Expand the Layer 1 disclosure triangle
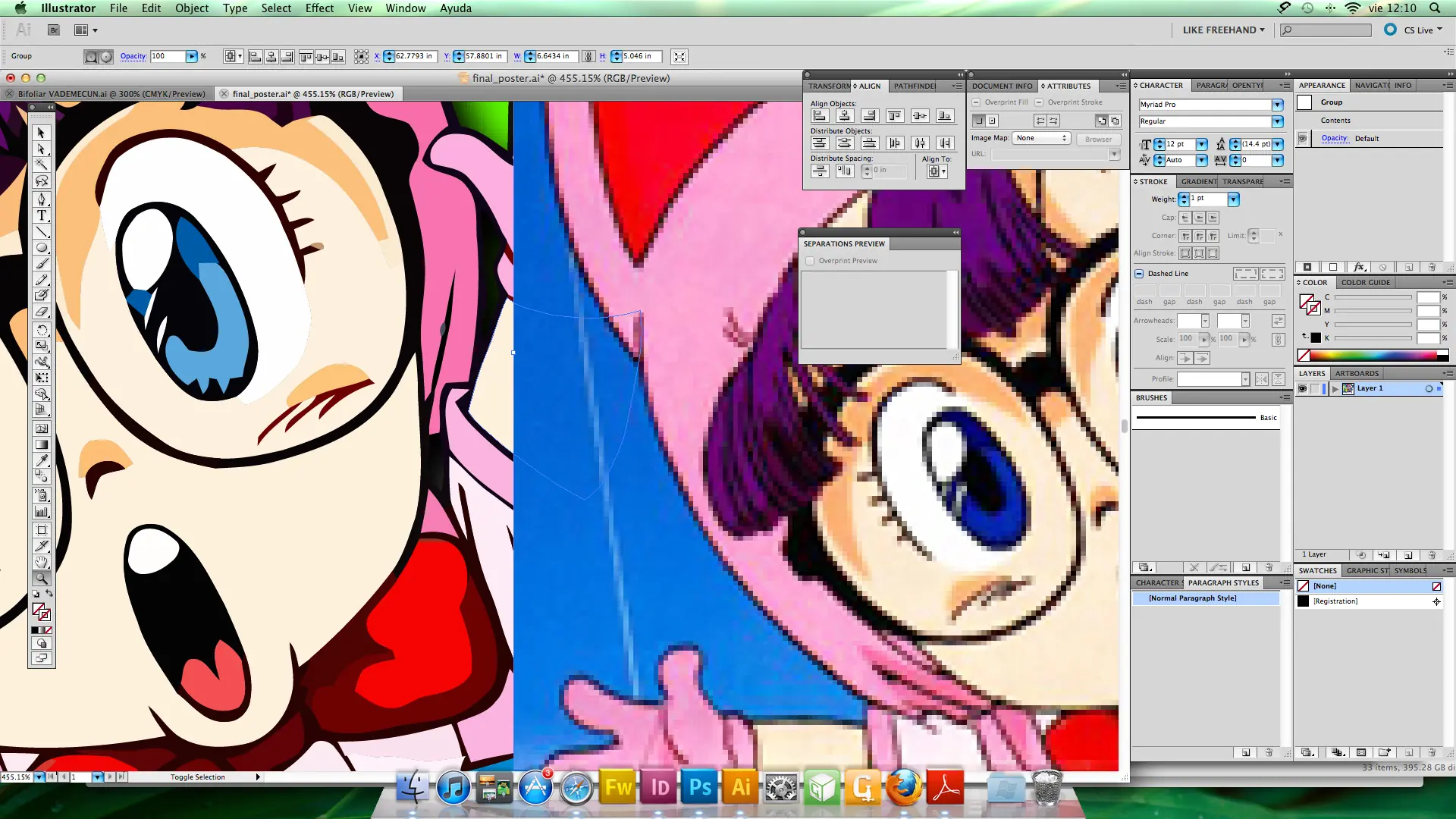The width and height of the screenshot is (1456, 819). click(x=1335, y=388)
